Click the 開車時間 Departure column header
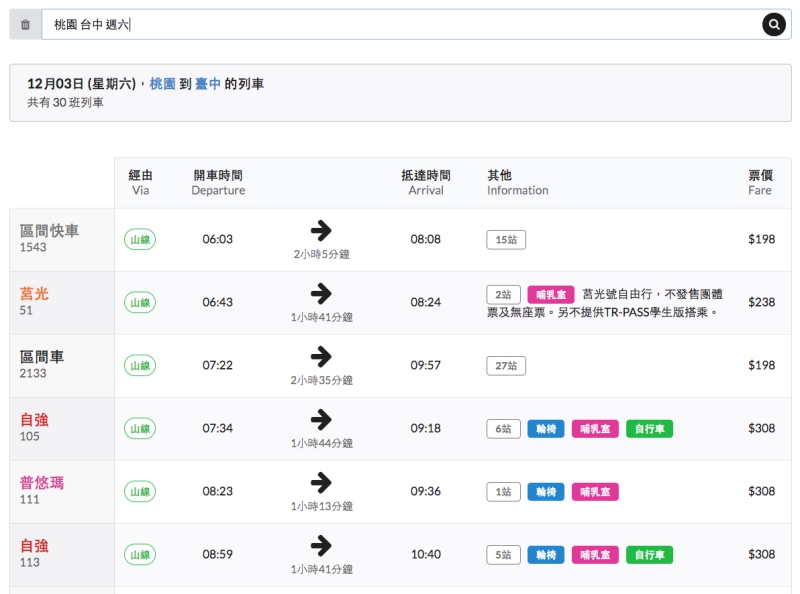Image resolution: width=800 pixels, height=594 pixels. (218, 182)
